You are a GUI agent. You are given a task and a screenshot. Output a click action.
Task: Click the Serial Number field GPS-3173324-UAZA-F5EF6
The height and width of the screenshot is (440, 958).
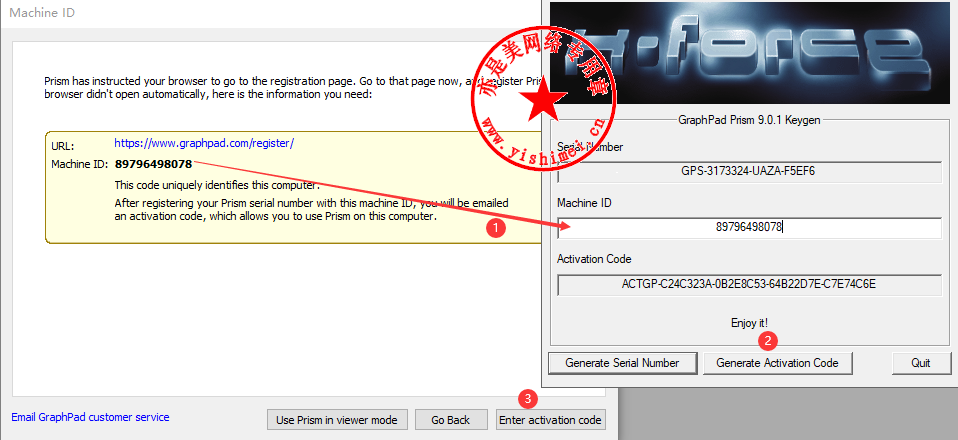click(750, 172)
